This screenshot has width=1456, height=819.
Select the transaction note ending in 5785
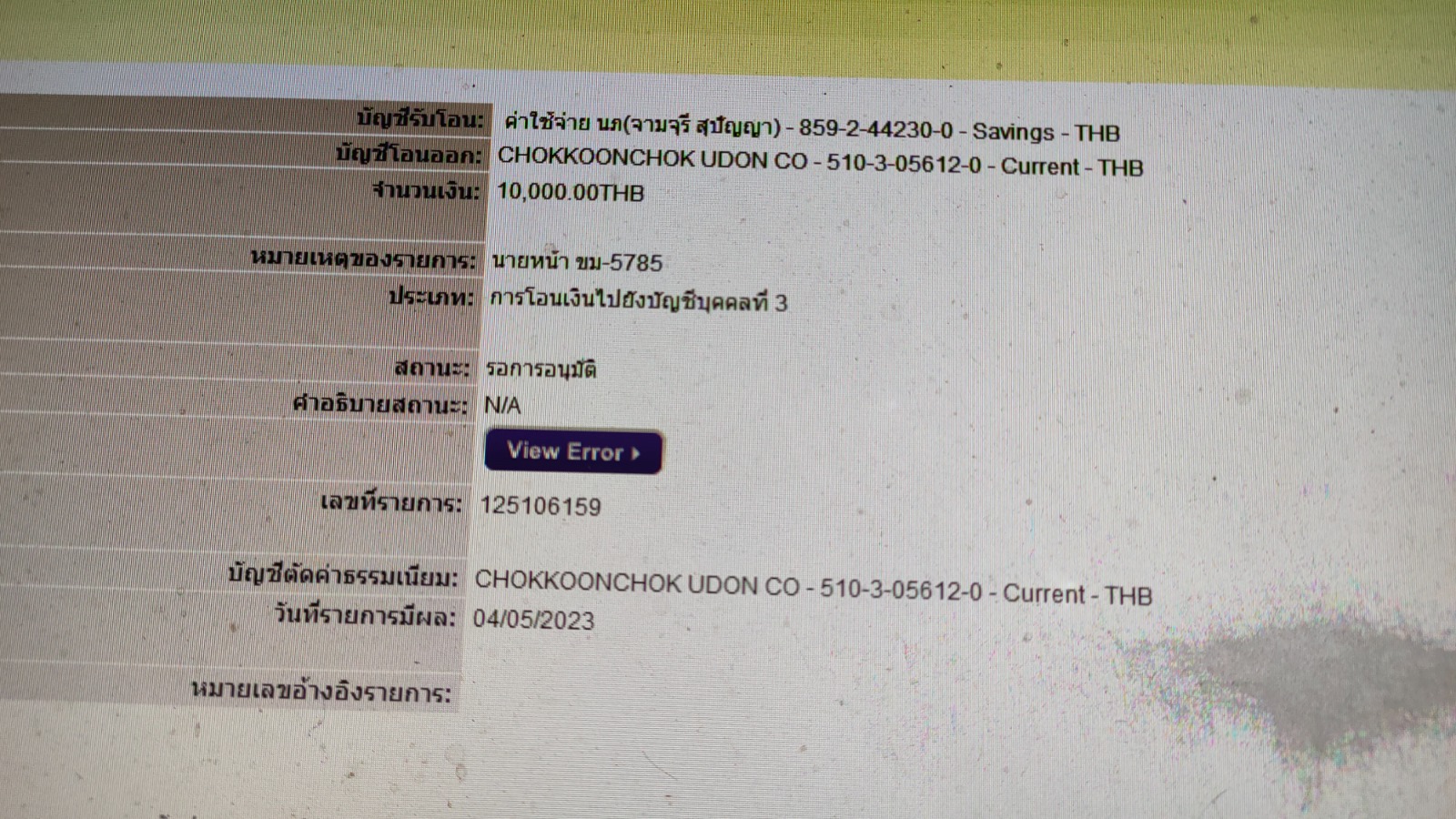577,262
